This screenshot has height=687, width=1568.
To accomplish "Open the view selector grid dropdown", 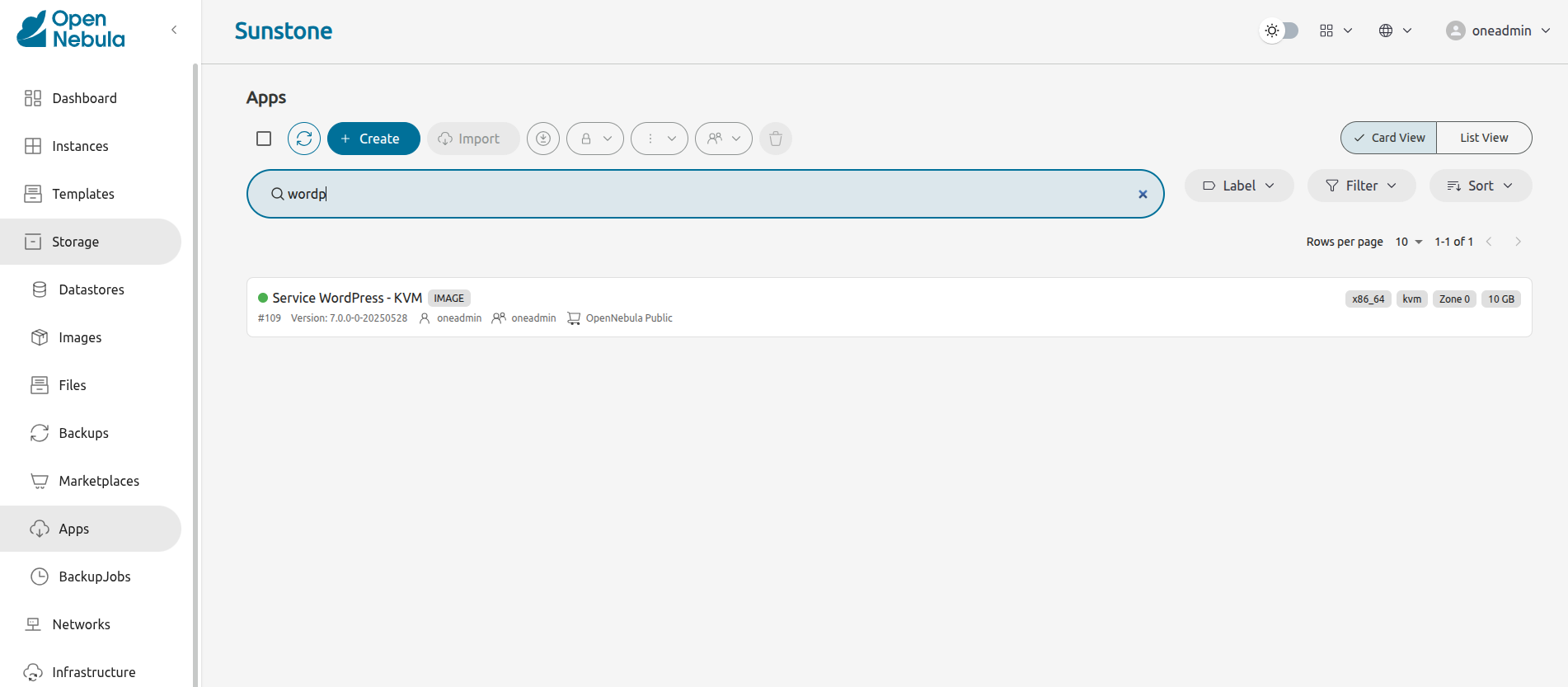I will (1336, 31).
